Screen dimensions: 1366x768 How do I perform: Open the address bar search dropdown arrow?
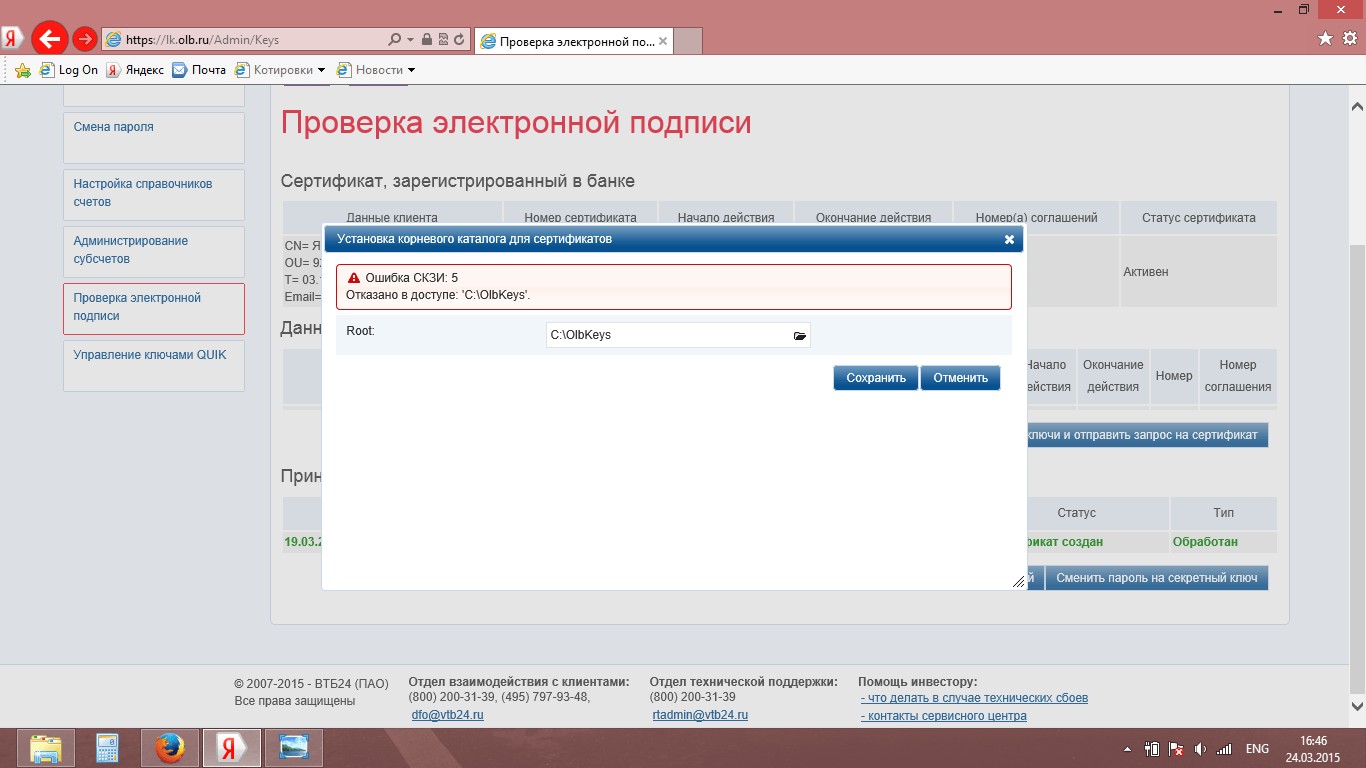tap(410, 40)
